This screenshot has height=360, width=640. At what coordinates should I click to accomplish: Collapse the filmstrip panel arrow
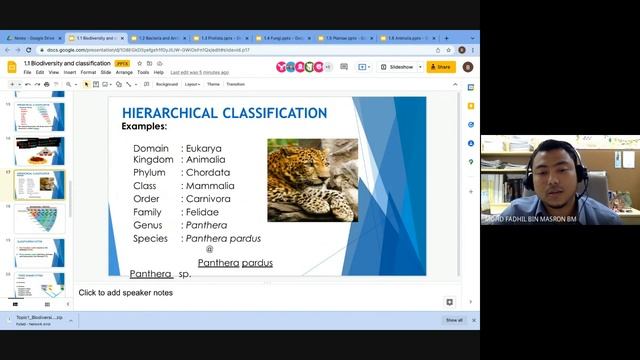[x=68, y=304]
